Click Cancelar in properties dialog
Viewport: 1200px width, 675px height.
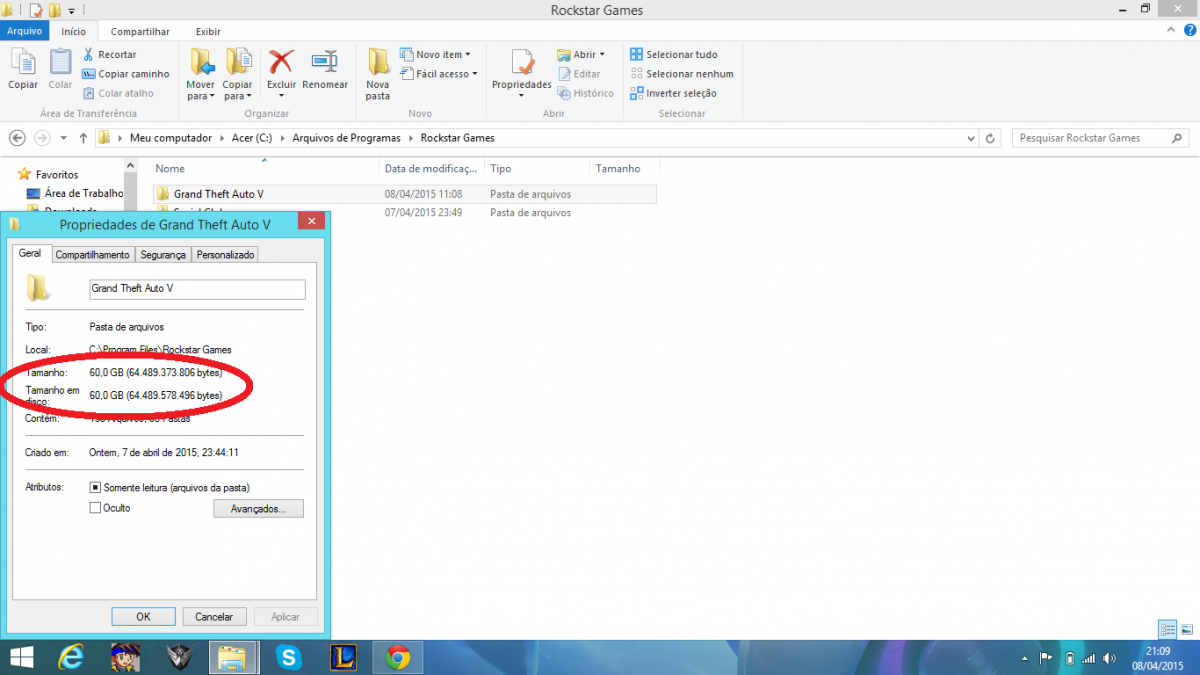pyautogui.click(x=214, y=617)
